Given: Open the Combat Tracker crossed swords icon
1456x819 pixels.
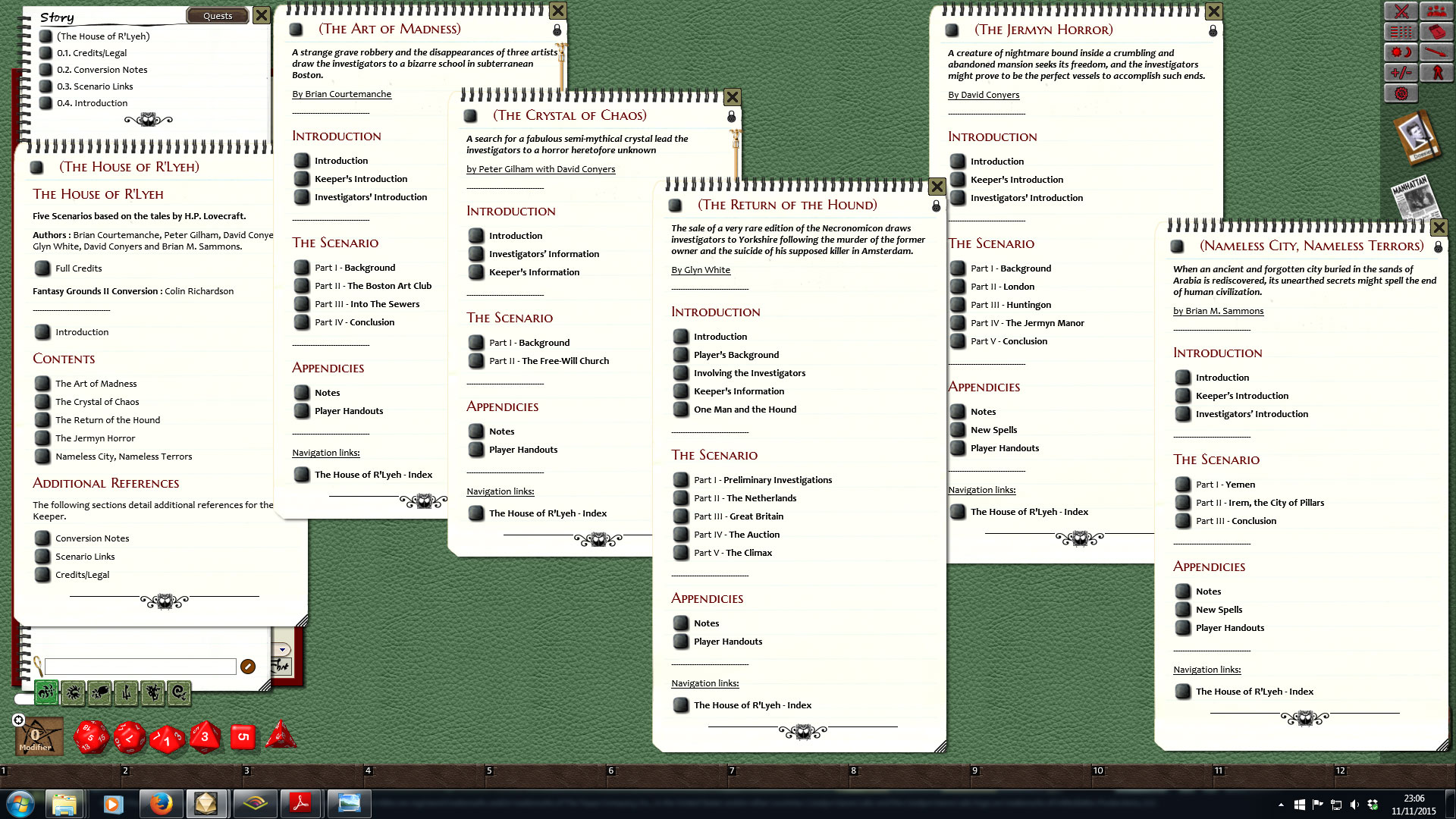Looking at the screenshot, I should (1402, 11).
